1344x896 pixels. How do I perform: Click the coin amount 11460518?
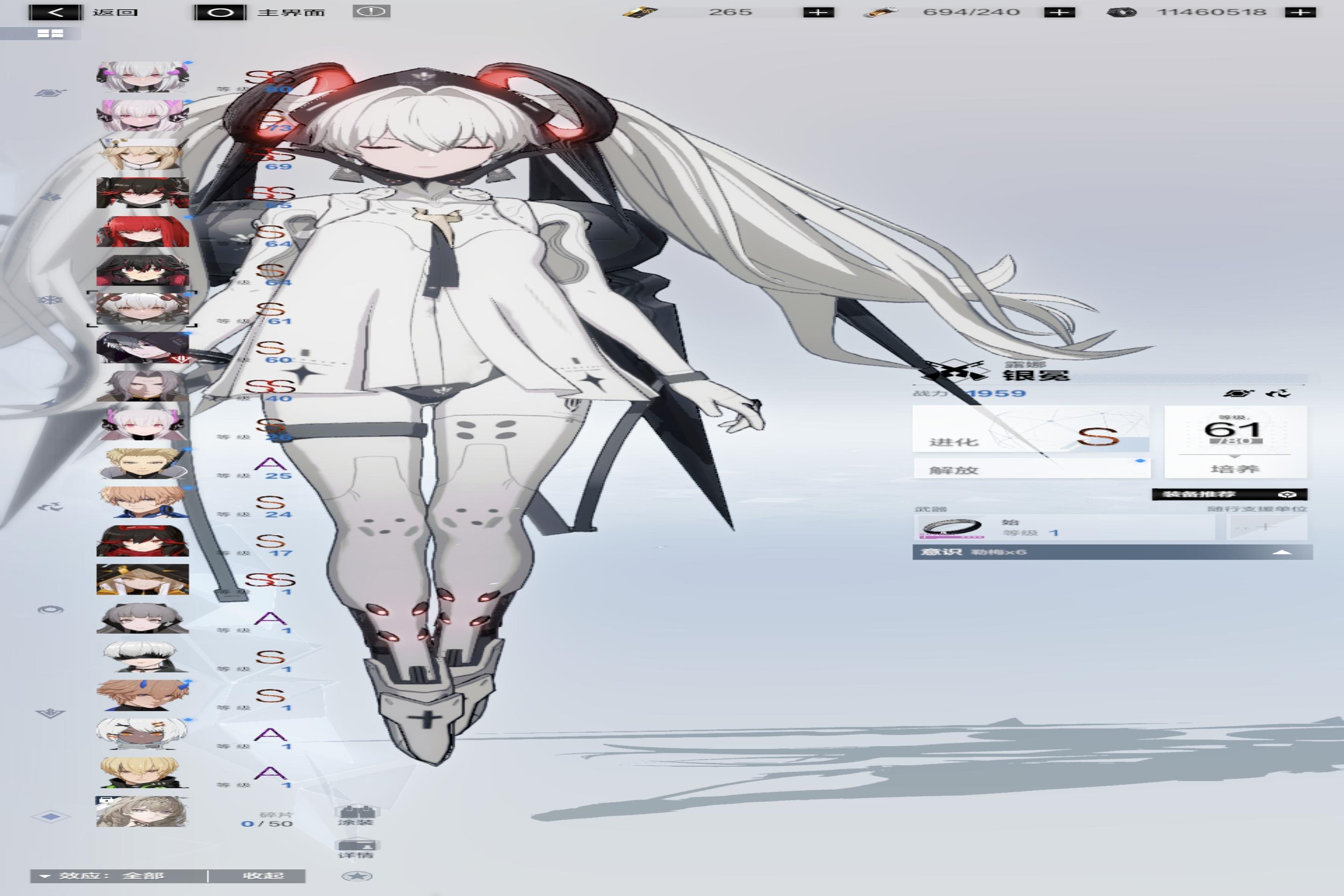(1211, 12)
